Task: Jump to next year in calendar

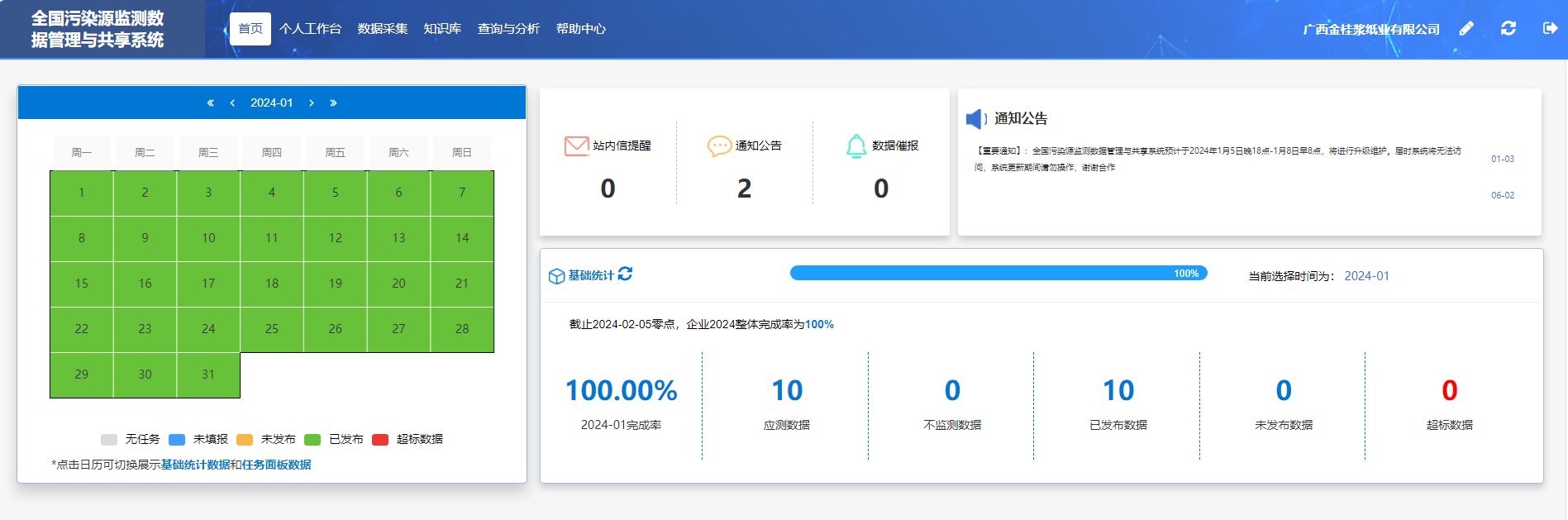Action: [x=333, y=103]
